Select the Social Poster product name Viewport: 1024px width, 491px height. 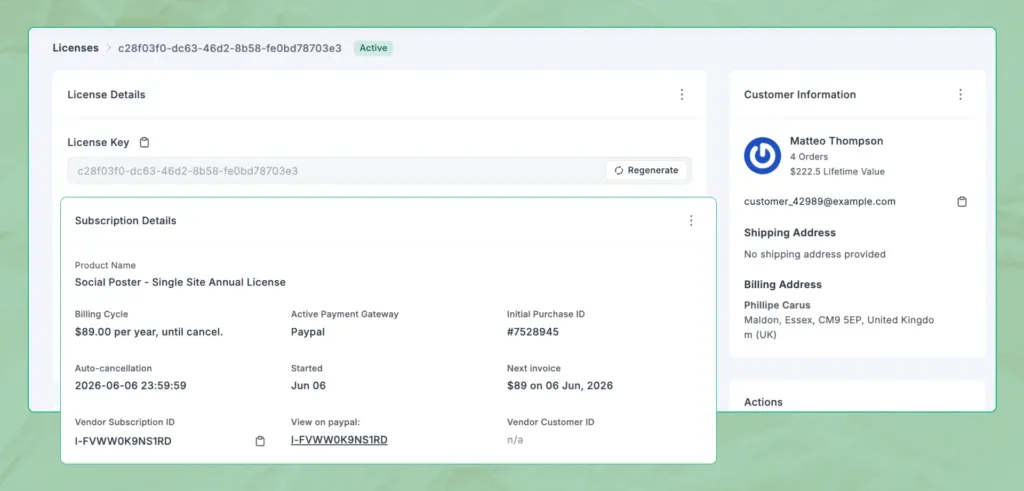point(180,282)
